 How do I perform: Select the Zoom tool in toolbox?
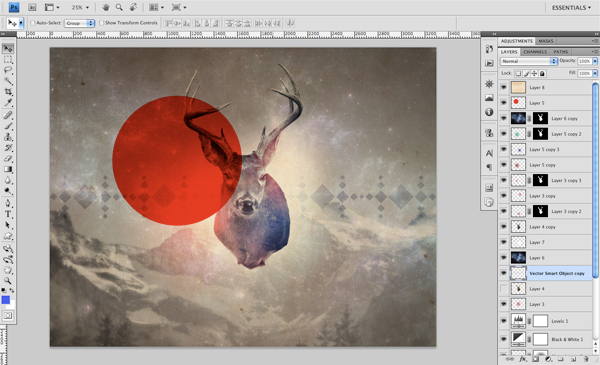coord(8,281)
